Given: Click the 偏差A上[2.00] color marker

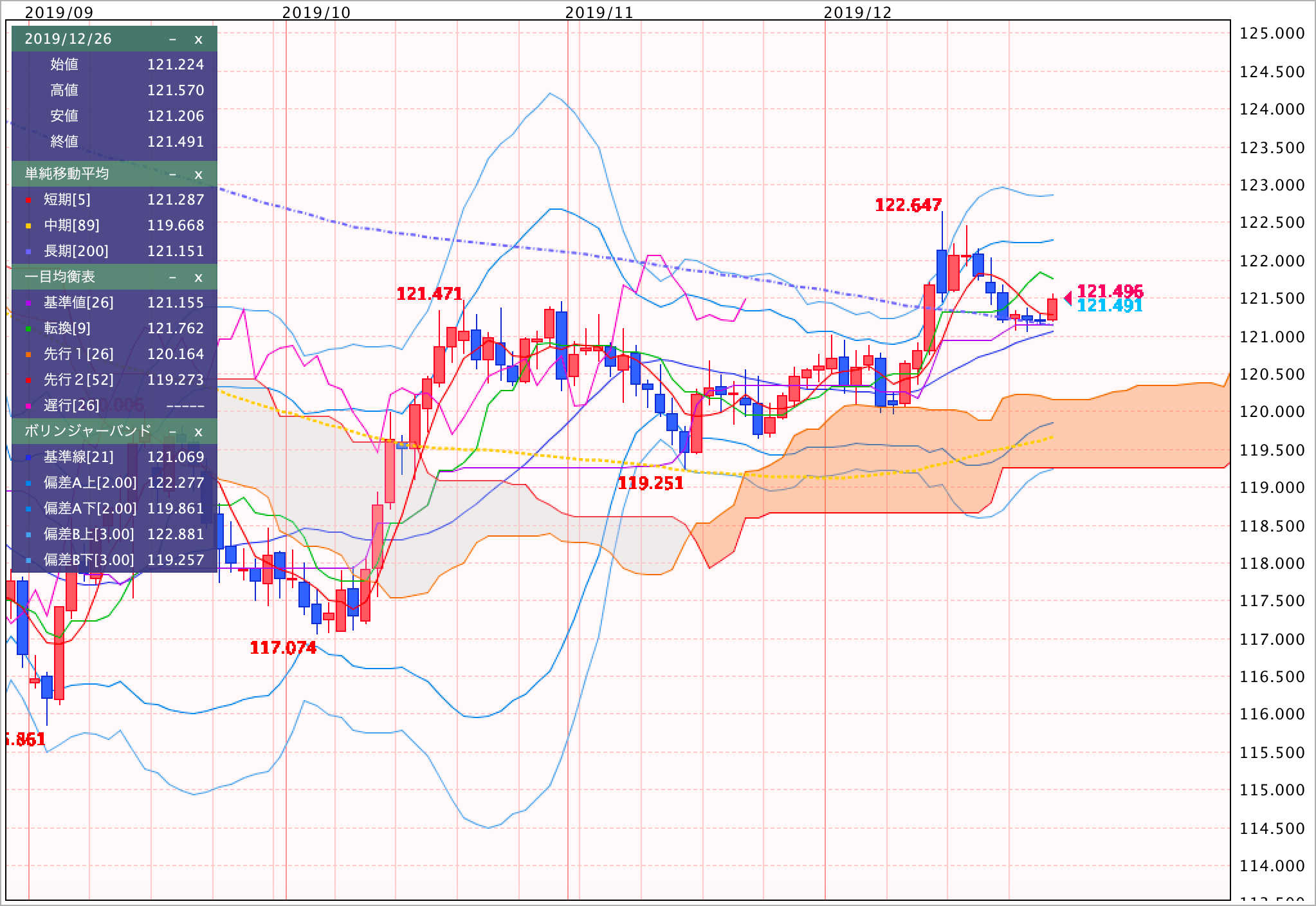Looking at the screenshot, I should point(28,483).
